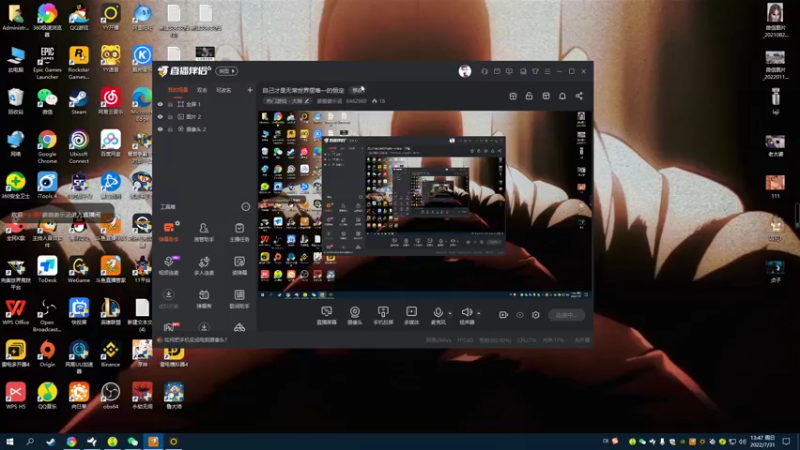Image resolution: width=800 pixels, height=450 pixels.
Task: Open Steam from the desktop
Action: (79, 102)
